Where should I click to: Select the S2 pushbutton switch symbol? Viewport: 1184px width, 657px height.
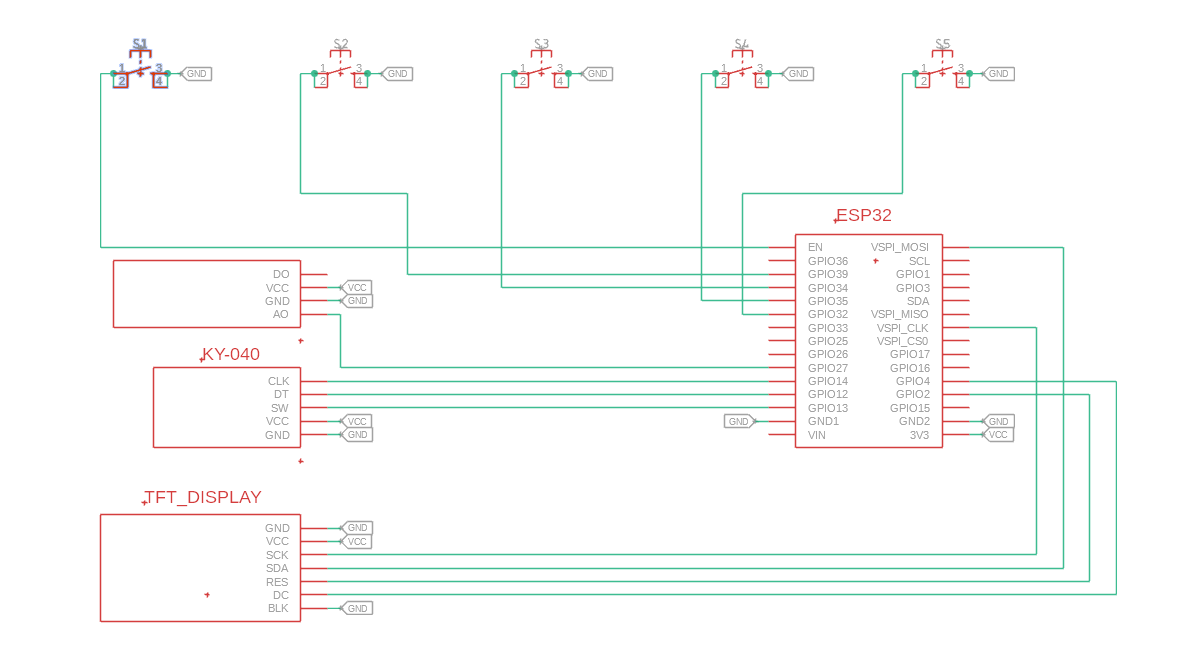point(341,70)
